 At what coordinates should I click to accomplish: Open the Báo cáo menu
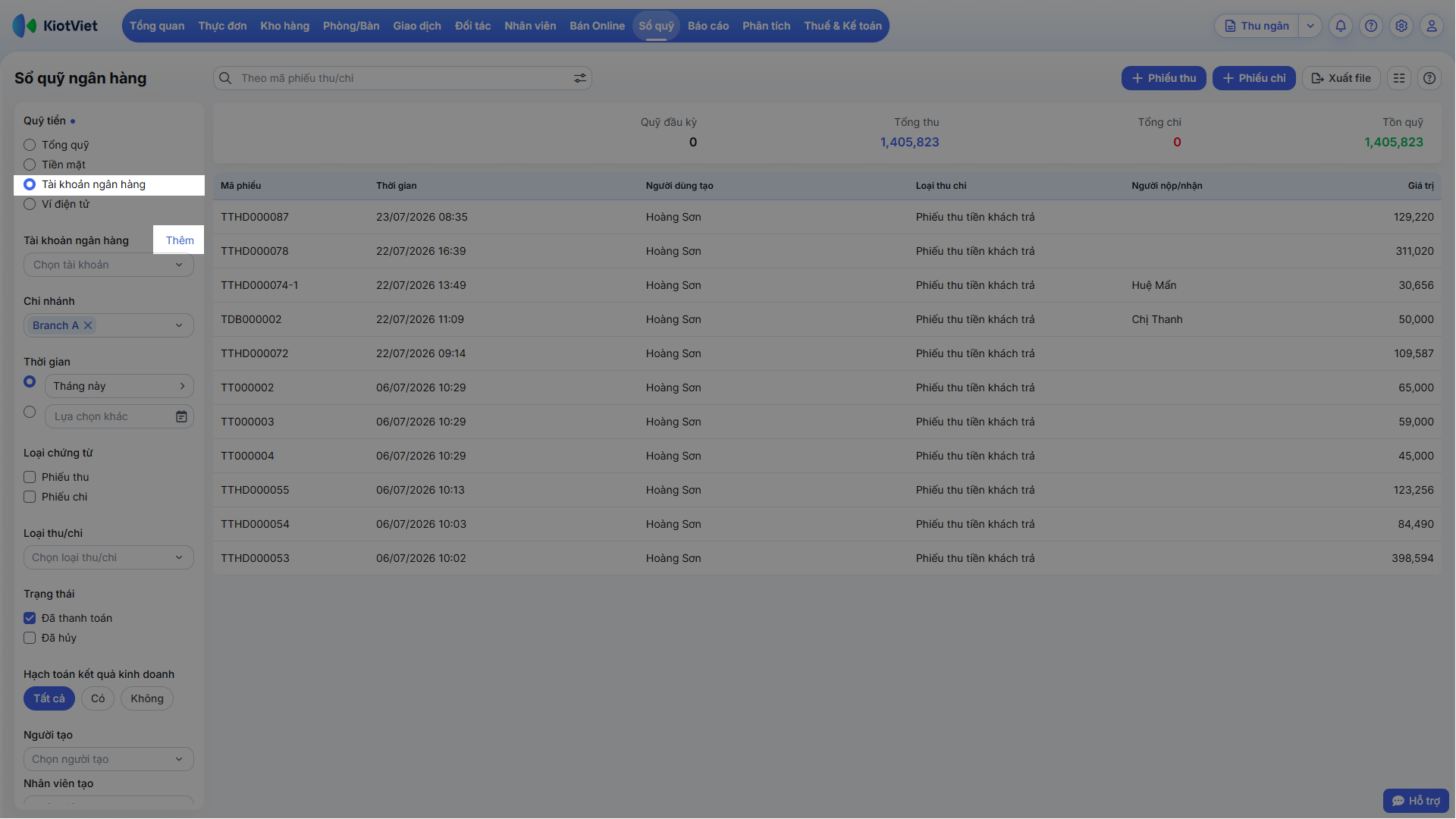click(708, 26)
